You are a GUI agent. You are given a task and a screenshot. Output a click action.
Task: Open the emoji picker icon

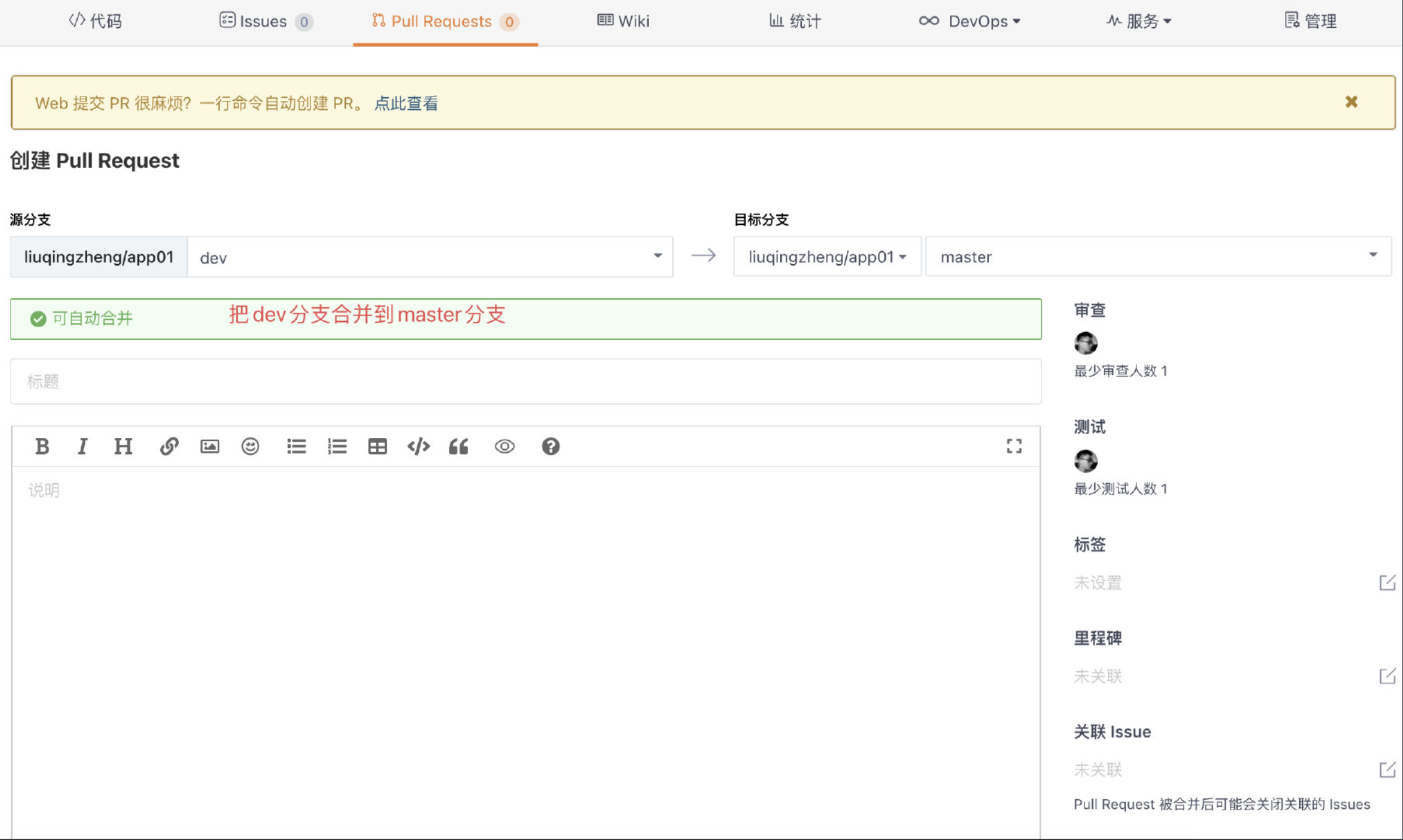click(x=250, y=446)
